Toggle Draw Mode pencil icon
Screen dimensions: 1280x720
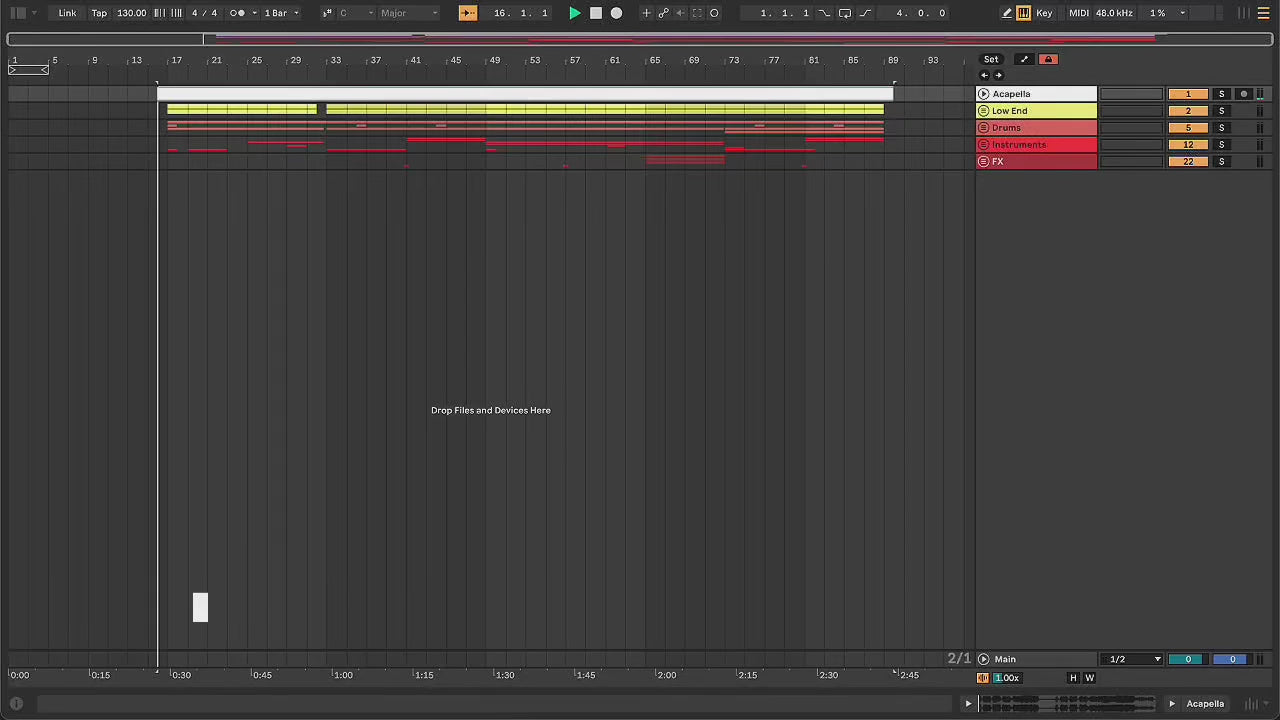[1007, 13]
